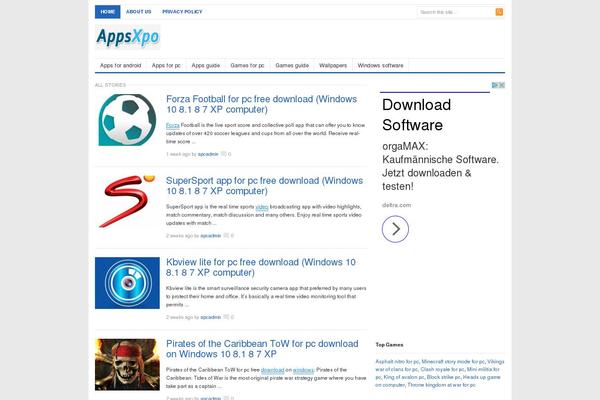Open author apcadmin on Kbview lite post
The height and width of the screenshot is (400, 600).
coord(211,317)
